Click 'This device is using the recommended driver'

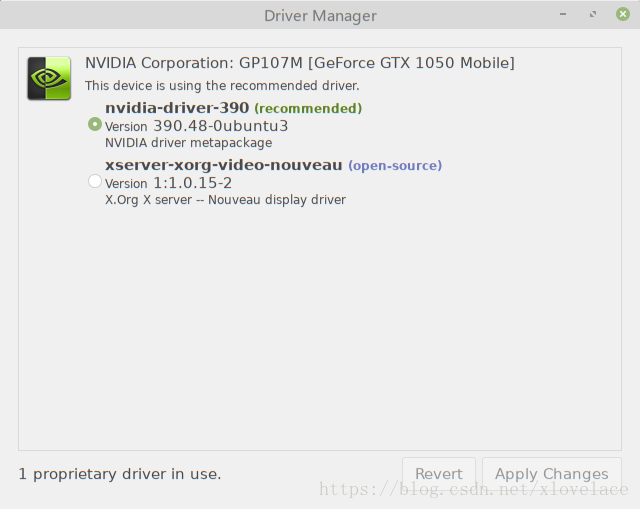coord(222,86)
